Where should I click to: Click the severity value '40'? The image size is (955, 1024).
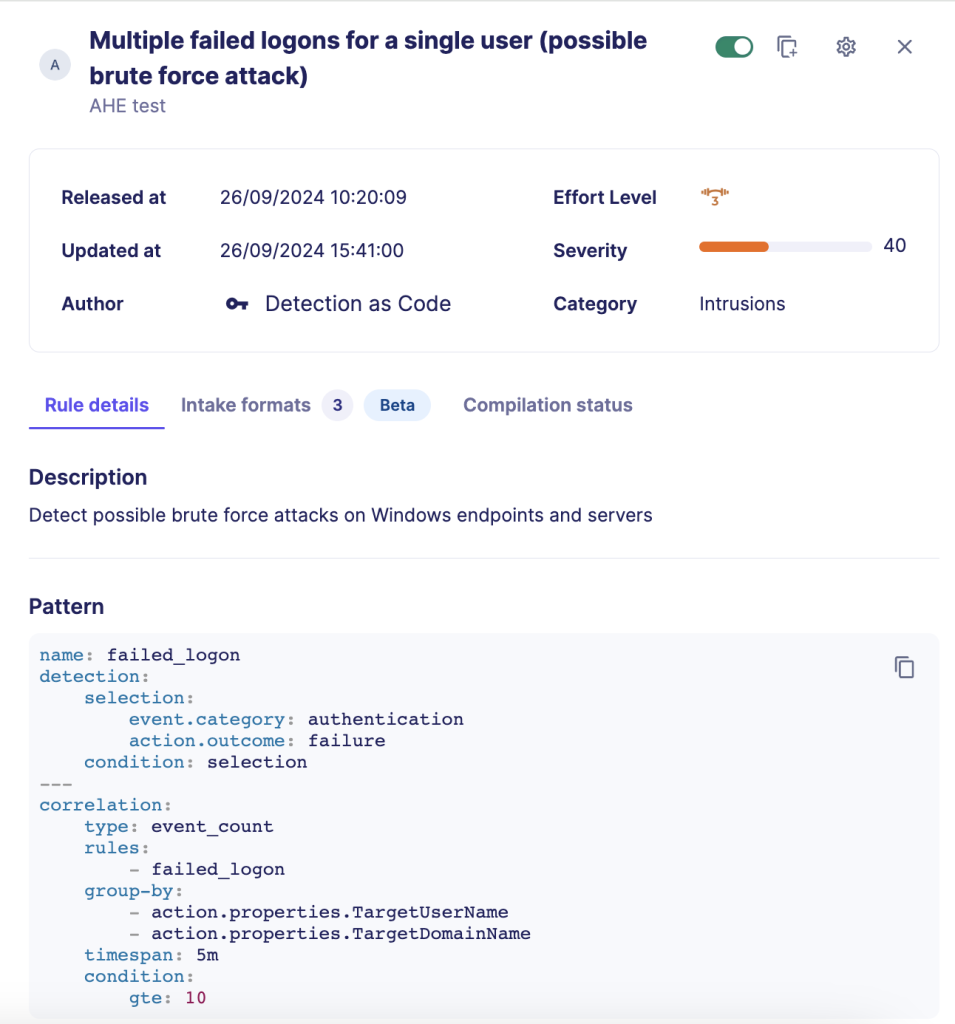[894, 246]
